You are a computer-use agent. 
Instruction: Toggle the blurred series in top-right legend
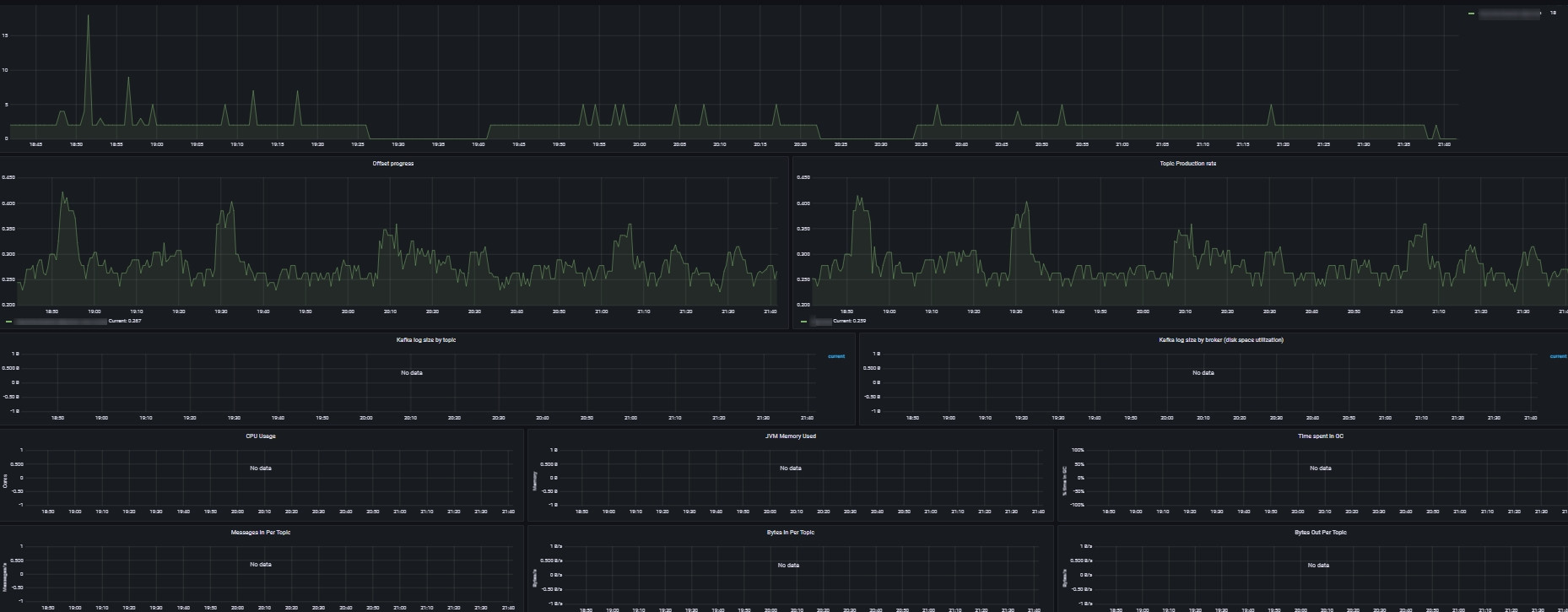pyautogui.click(x=1509, y=14)
